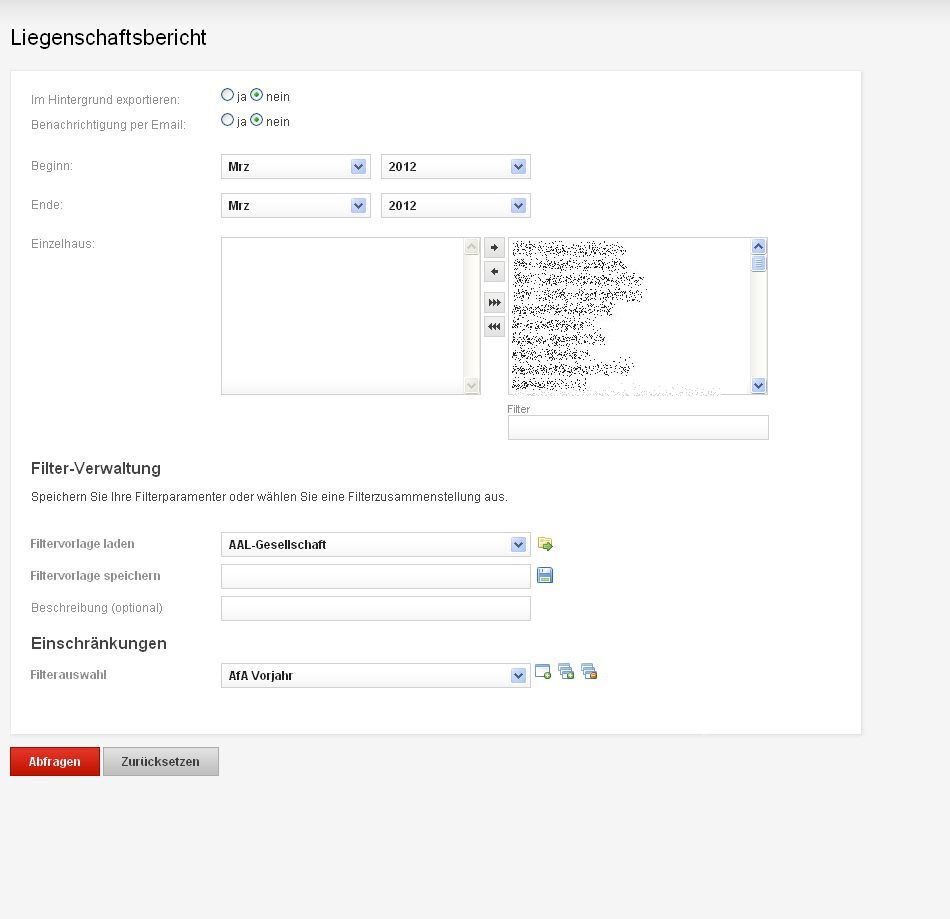Image resolution: width=950 pixels, height=919 pixels.
Task: Select 'ja' for Benachrichtigung per Email
Action: tap(227, 120)
